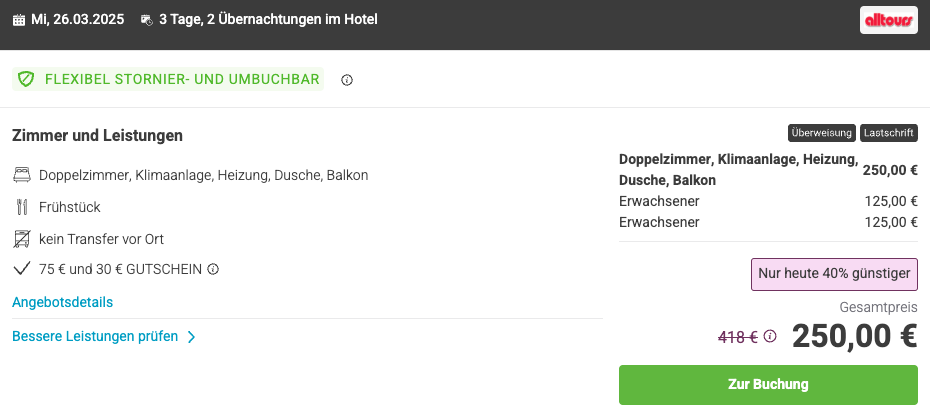This screenshot has width=930, height=414.
Task: Open the Angebotsdetails link
Action: pos(62,302)
